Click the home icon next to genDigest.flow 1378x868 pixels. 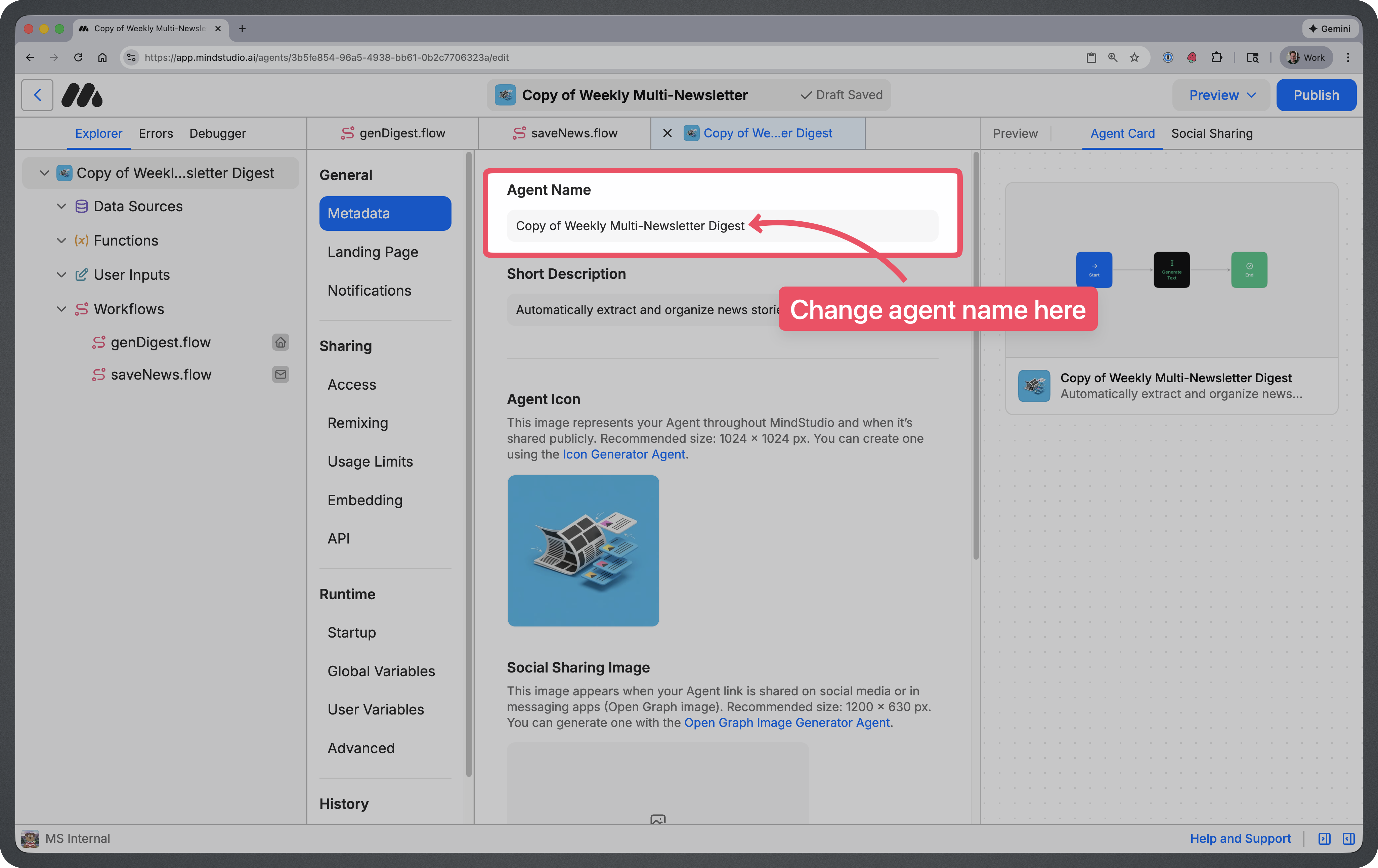281,342
